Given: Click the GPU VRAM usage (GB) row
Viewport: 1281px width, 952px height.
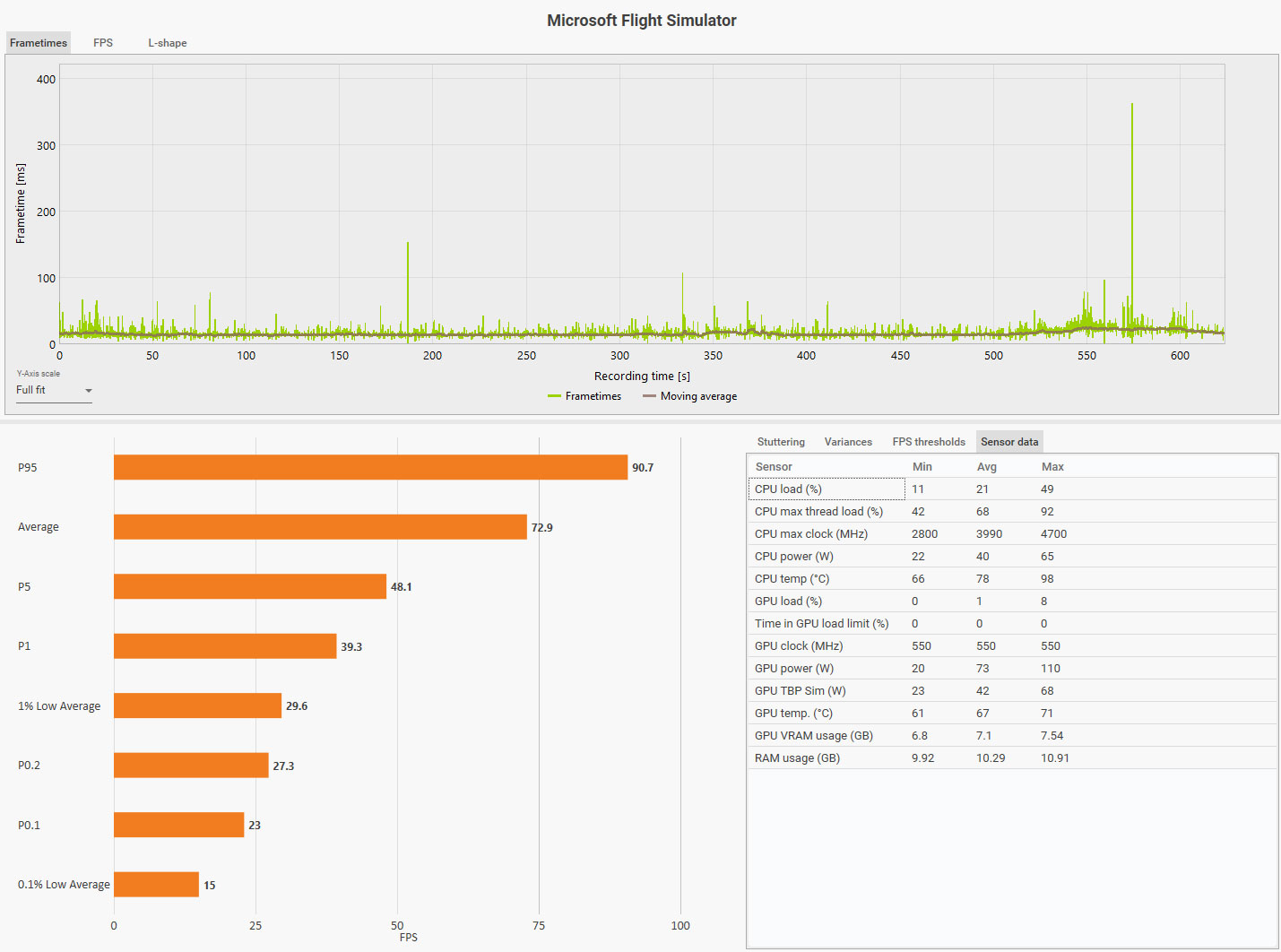Looking at the screenshot, I should coord(1012,735).
